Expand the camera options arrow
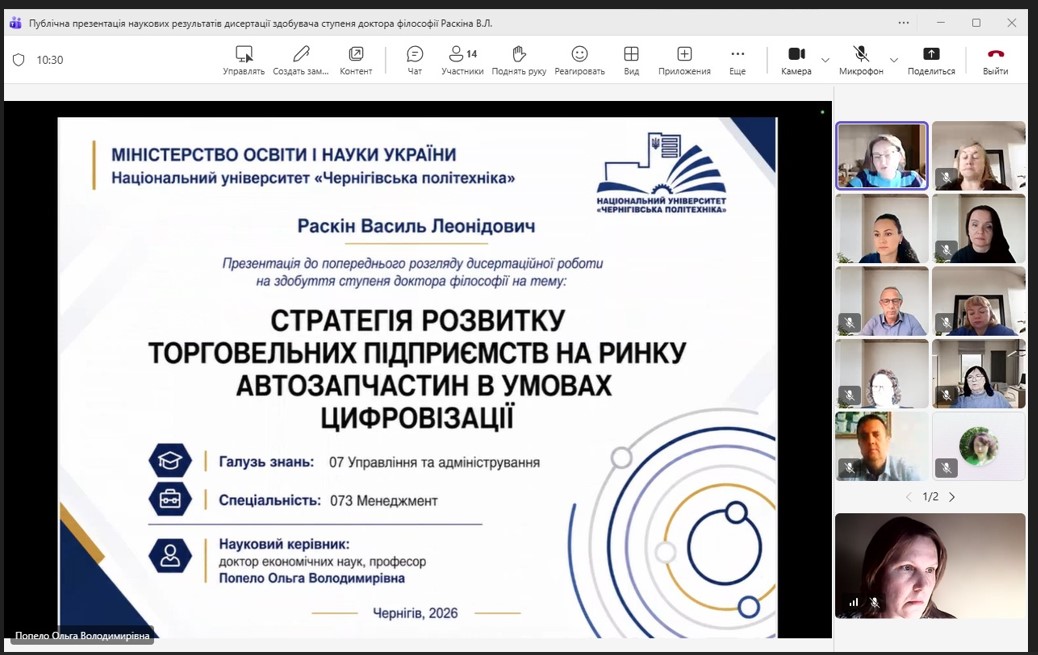 pos(825,60)
